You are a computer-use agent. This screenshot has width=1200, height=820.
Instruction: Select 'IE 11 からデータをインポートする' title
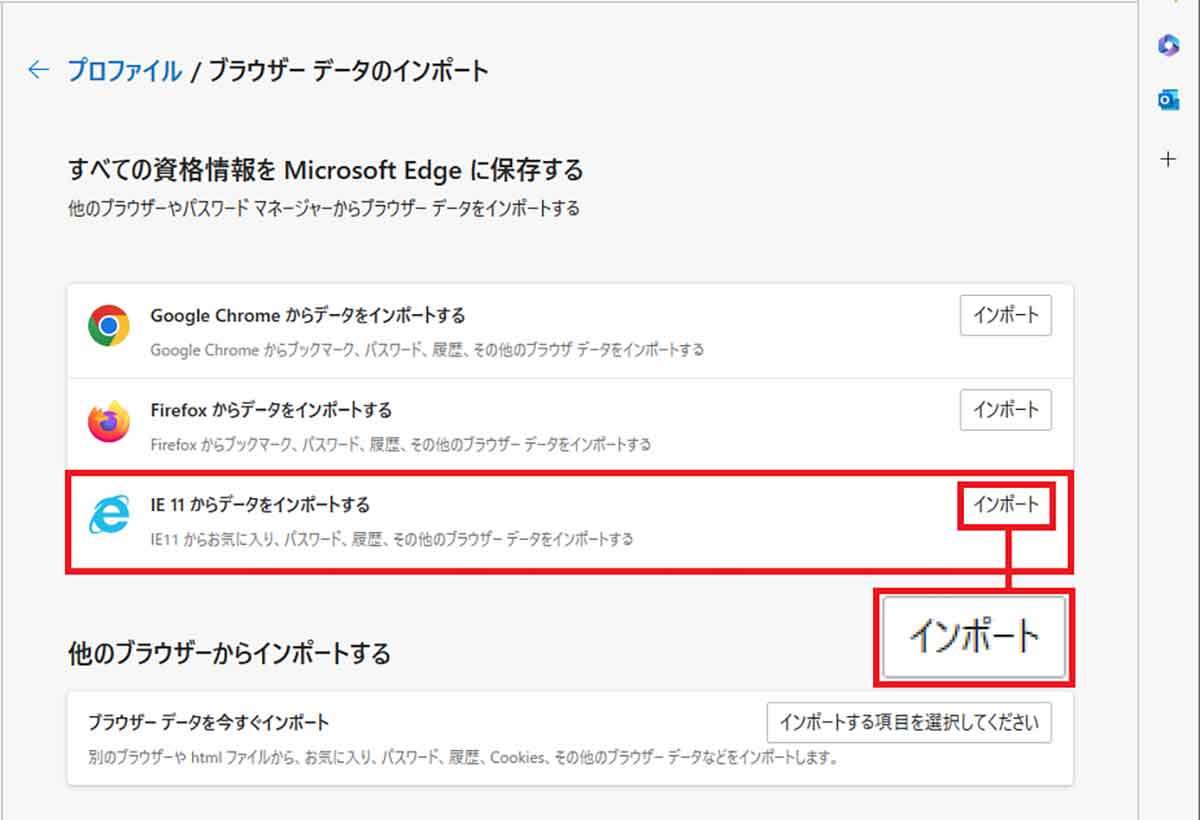(260, 505)
